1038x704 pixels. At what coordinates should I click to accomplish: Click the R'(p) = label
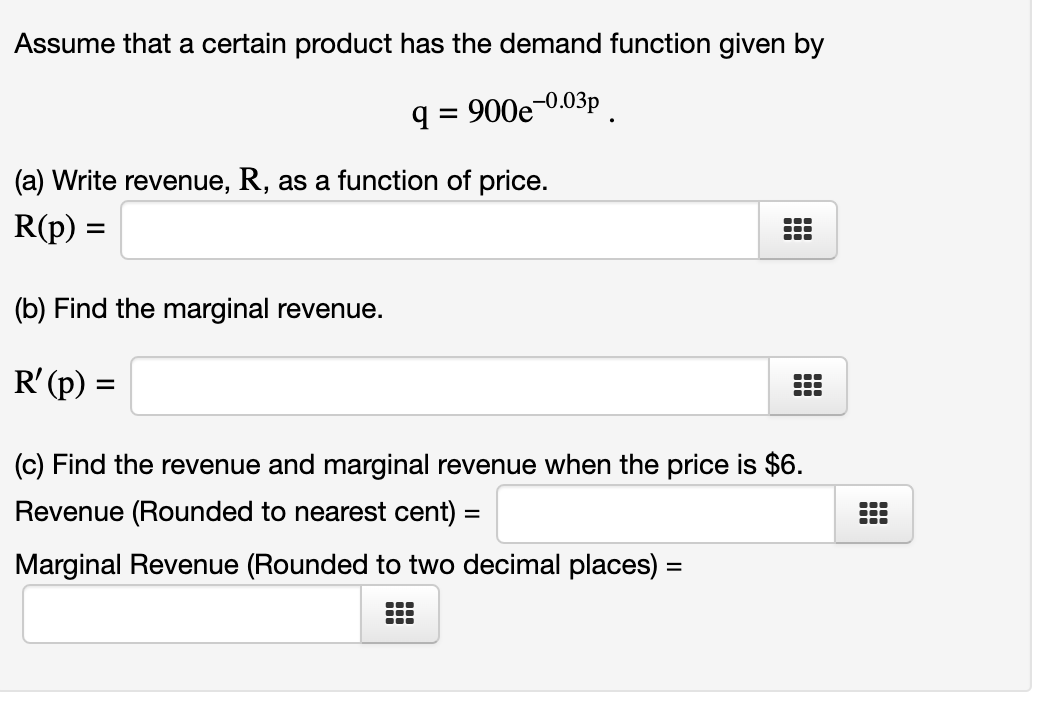coord(63,383)
